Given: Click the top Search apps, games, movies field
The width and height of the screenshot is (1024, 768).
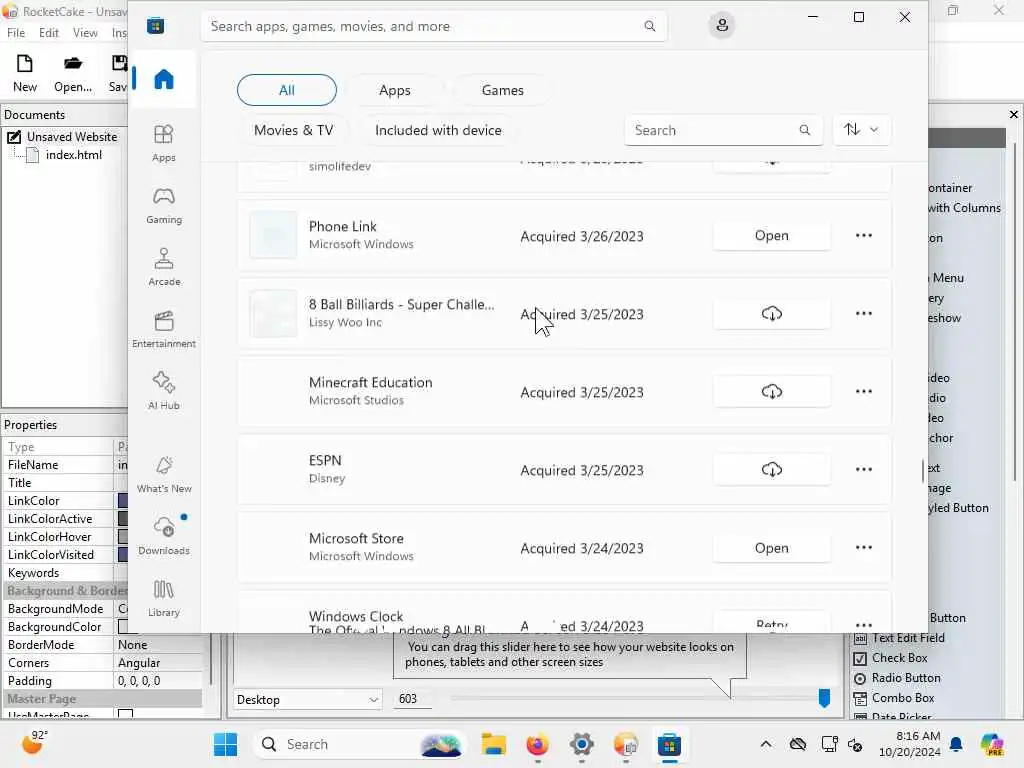Looking at the screenshot, I should [434, 26].
